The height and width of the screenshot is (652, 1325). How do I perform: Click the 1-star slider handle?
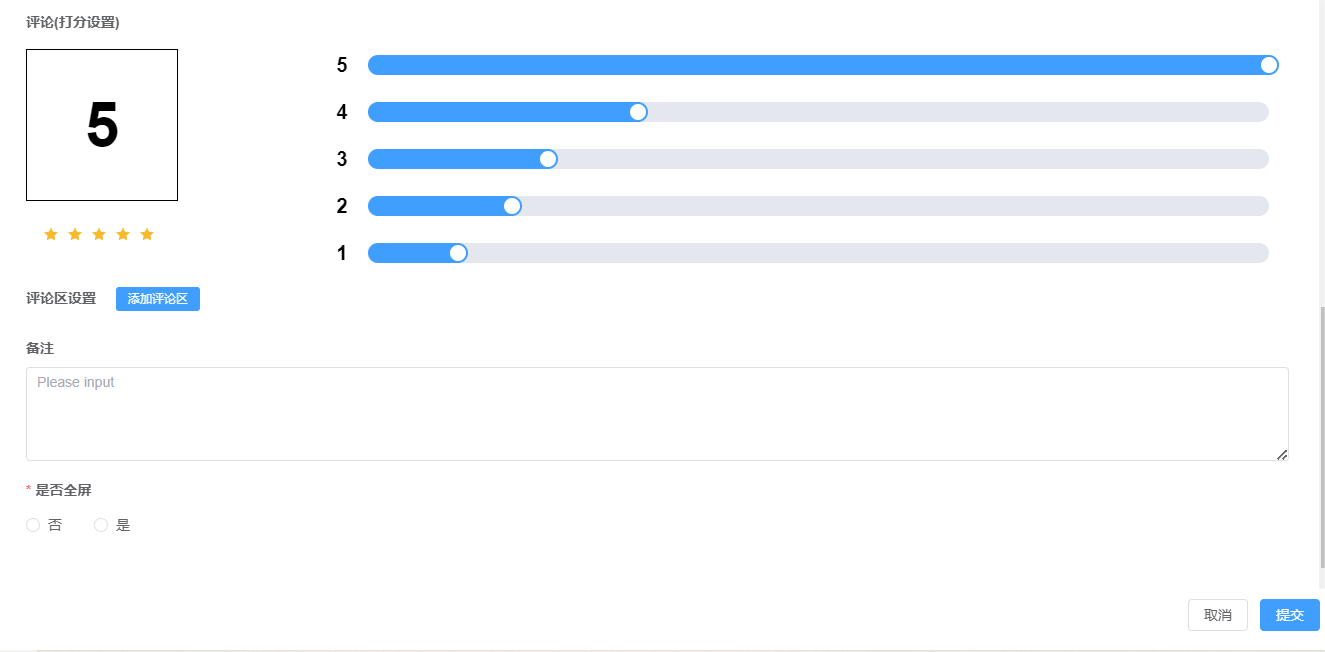[458, 253]
